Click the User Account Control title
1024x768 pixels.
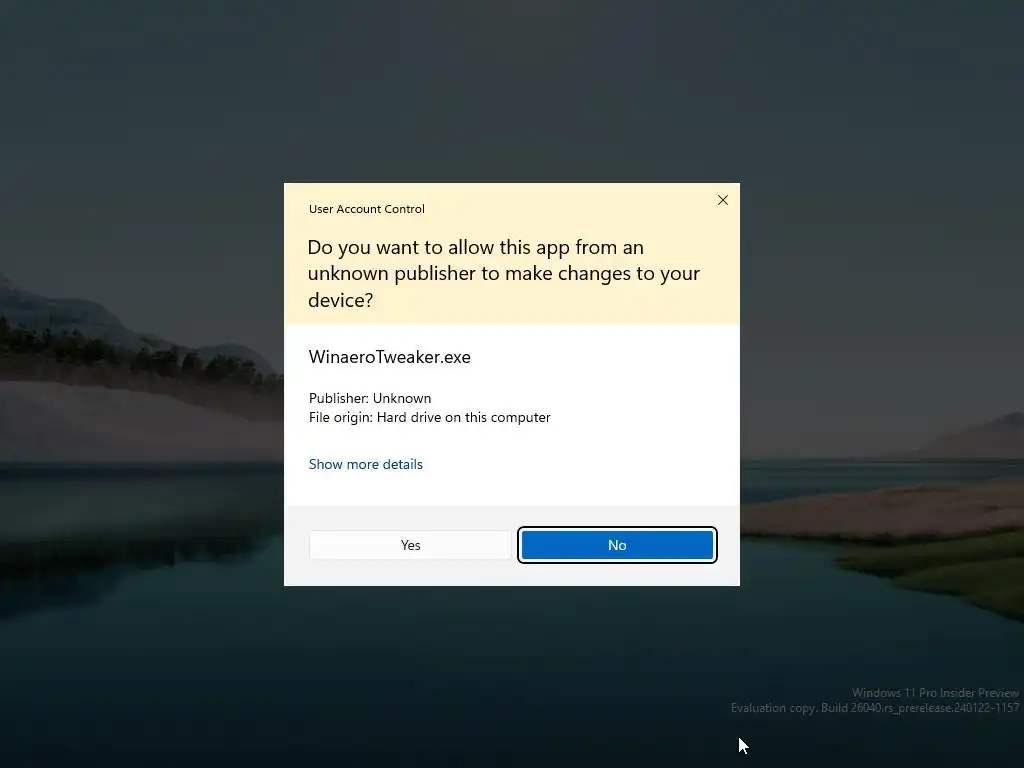point(366,209)
